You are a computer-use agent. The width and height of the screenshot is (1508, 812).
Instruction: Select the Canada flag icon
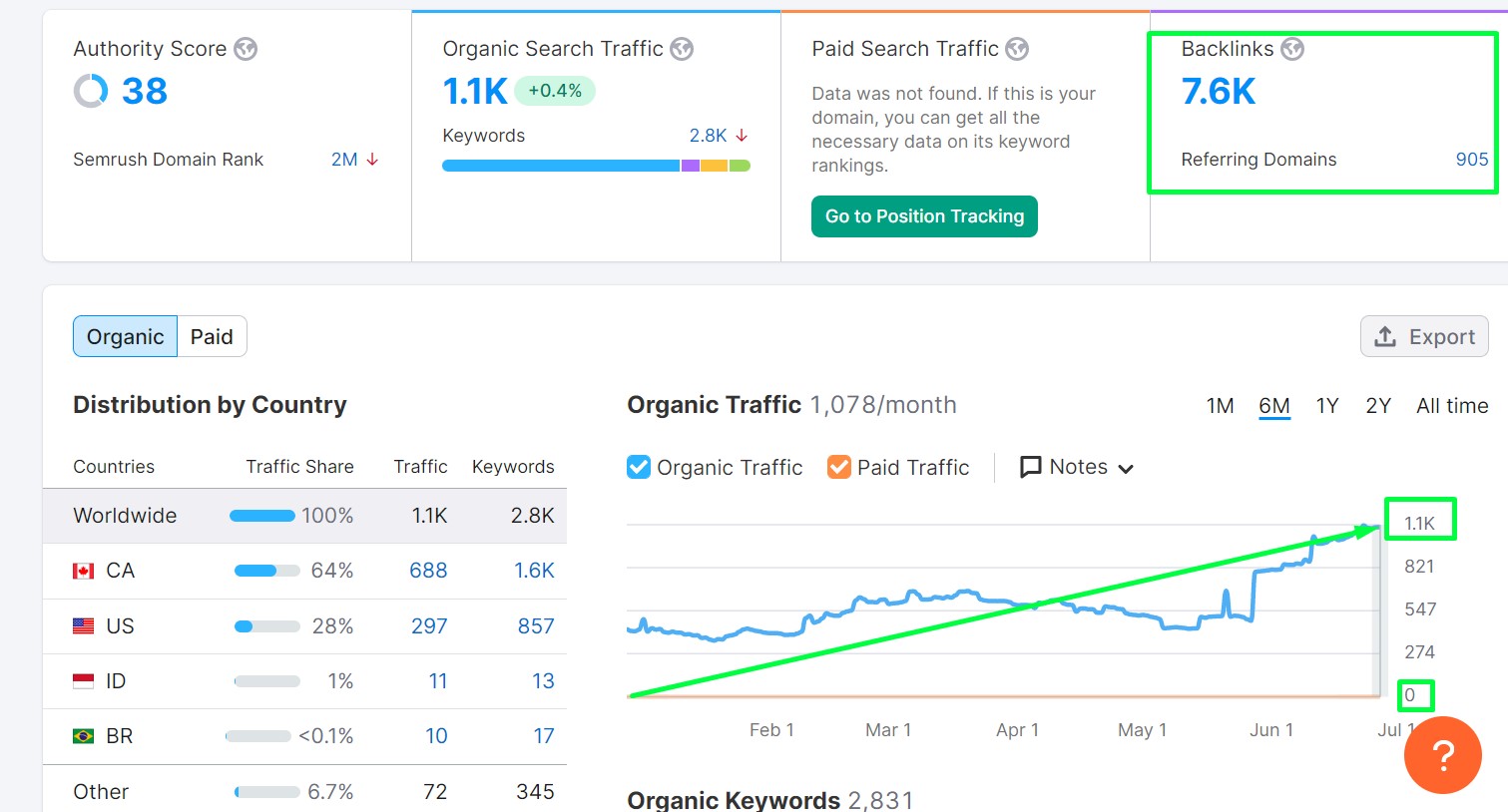tap(83, 570)
